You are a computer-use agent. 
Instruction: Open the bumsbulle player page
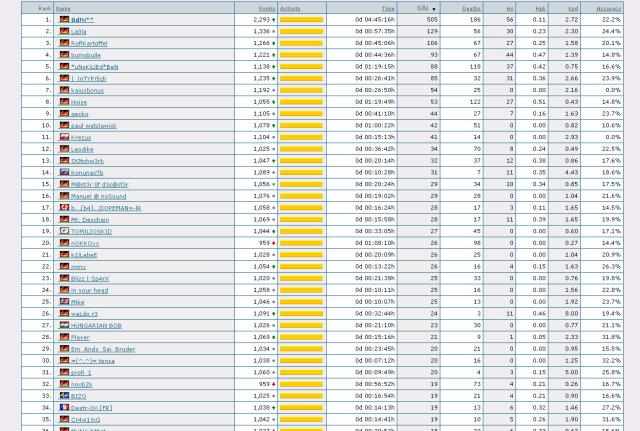(86, 55)
